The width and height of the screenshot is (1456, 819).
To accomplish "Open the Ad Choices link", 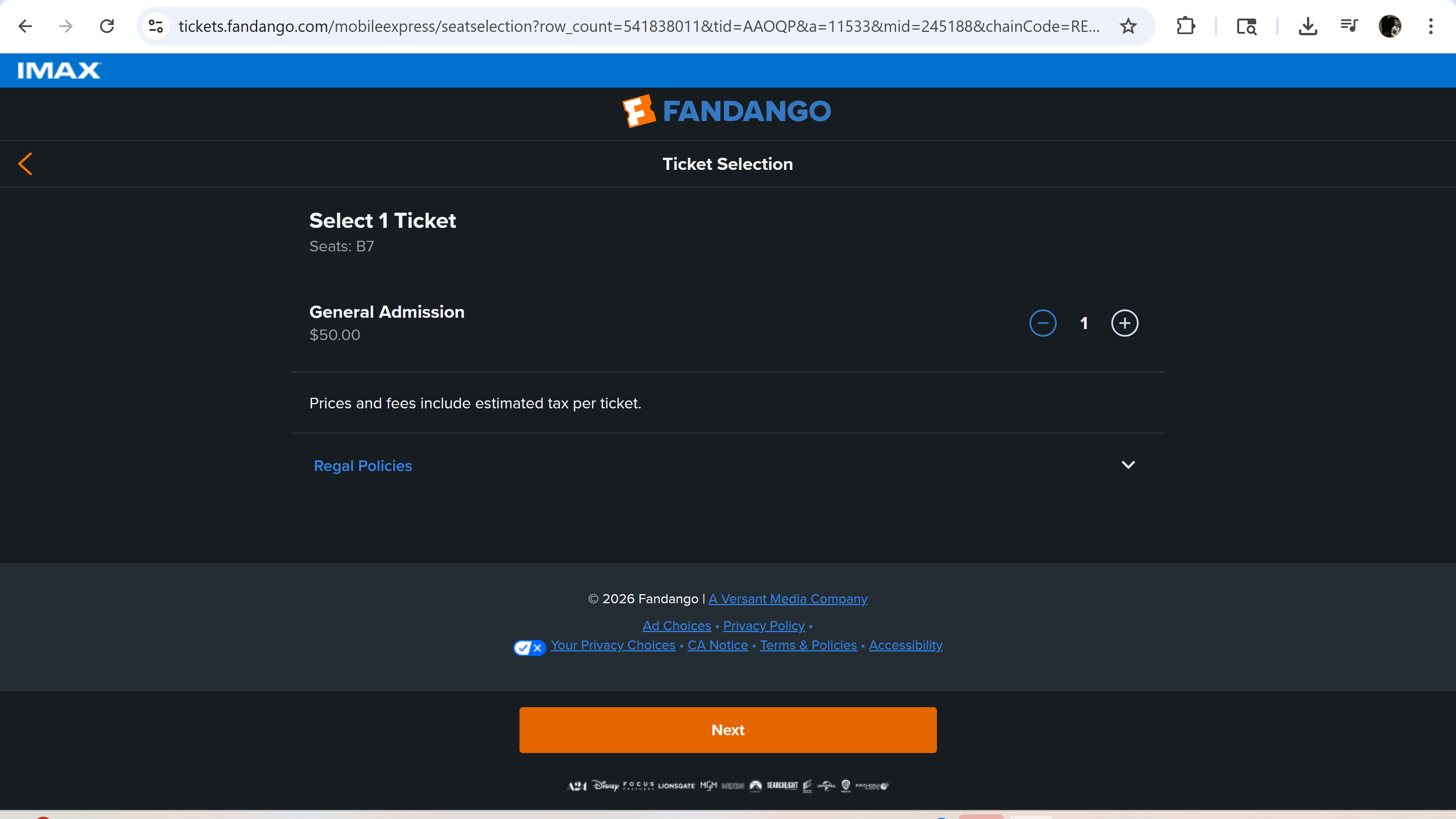I will coord(676,626).
